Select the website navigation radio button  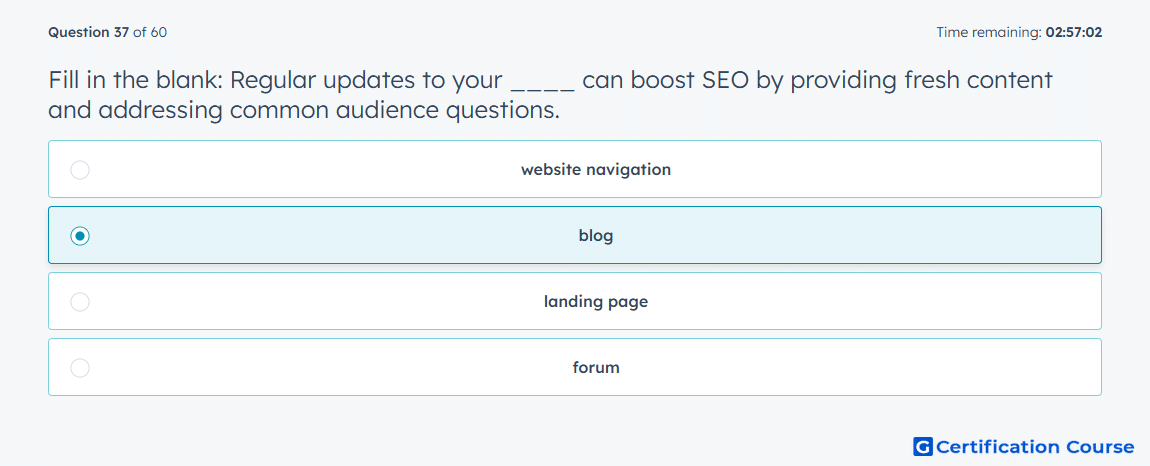point(80,170)
